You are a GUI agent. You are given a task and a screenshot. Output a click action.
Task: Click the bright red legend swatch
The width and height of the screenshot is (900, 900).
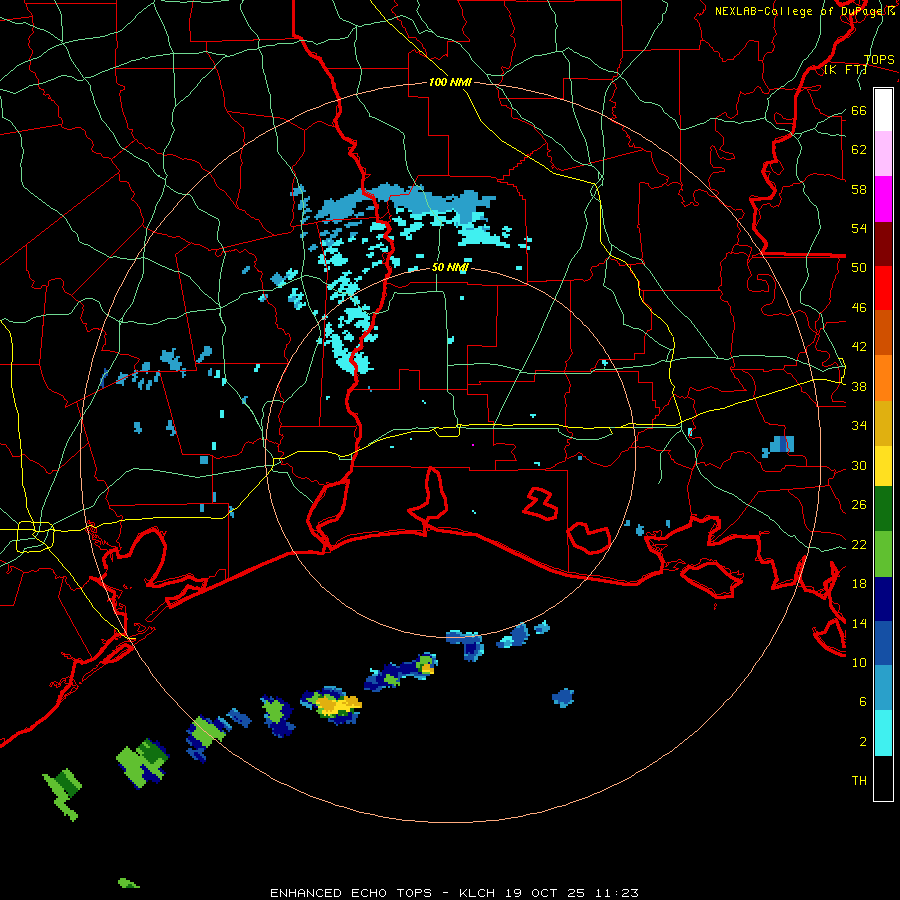[883, 288]
